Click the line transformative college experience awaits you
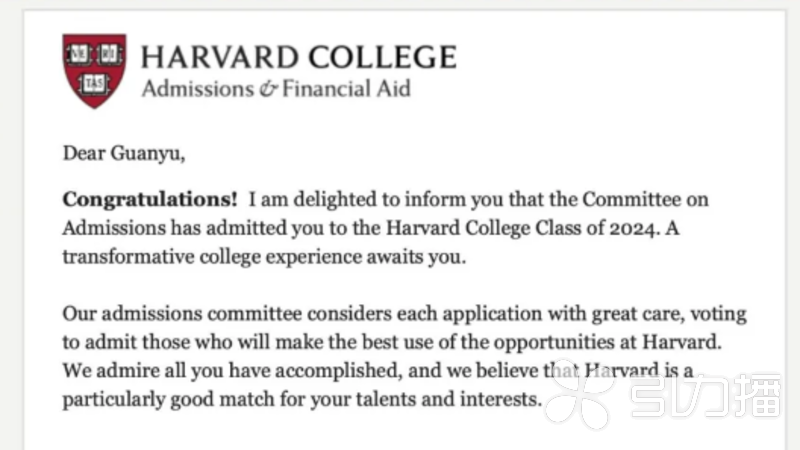The width and height of the screenshot is (800, 450). coord(264,257)
